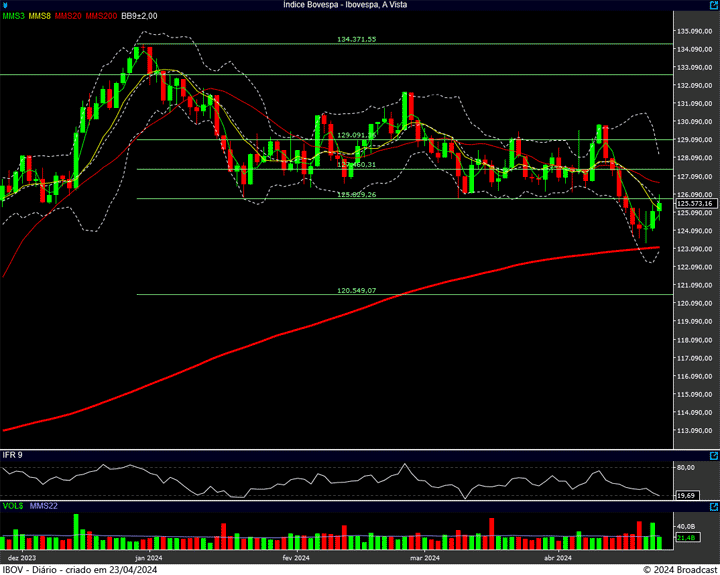Click the BB9±2,00 Bollinger Bands label
This screenshot has width=720, height=575.
(x=139, y=16)
